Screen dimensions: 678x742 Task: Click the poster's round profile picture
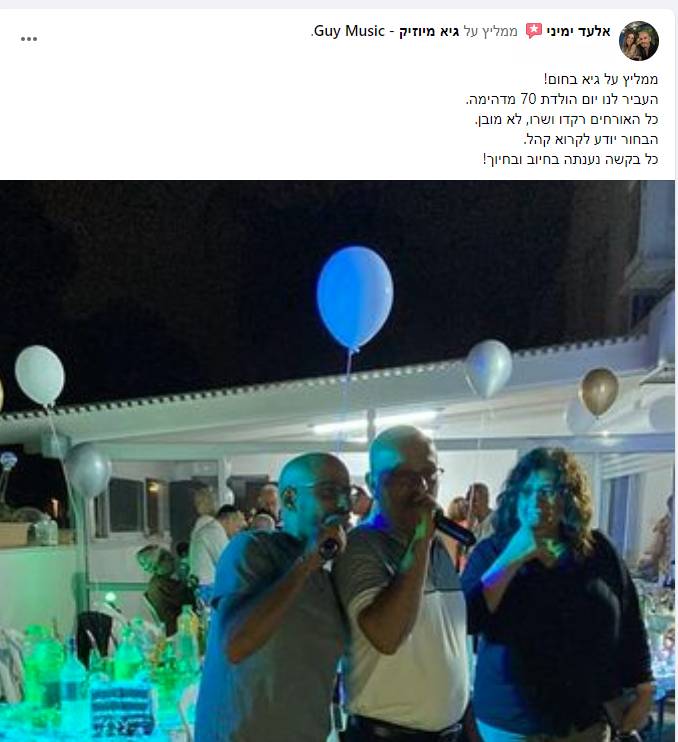639,41
